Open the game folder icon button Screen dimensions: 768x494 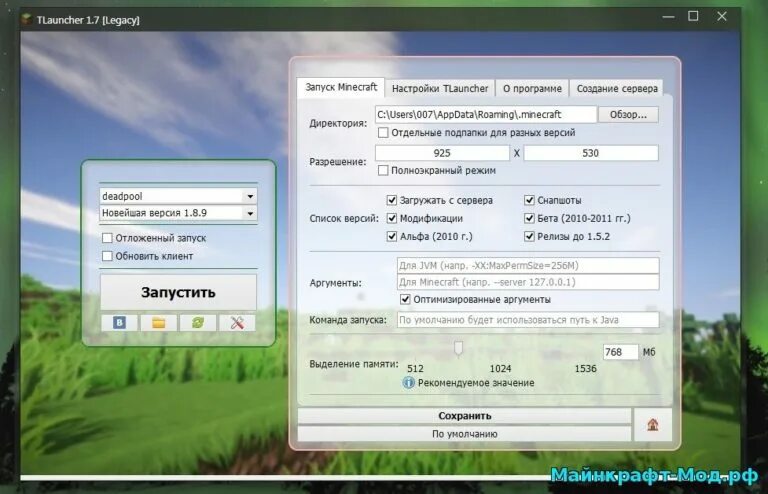click(x=158, y=323)
